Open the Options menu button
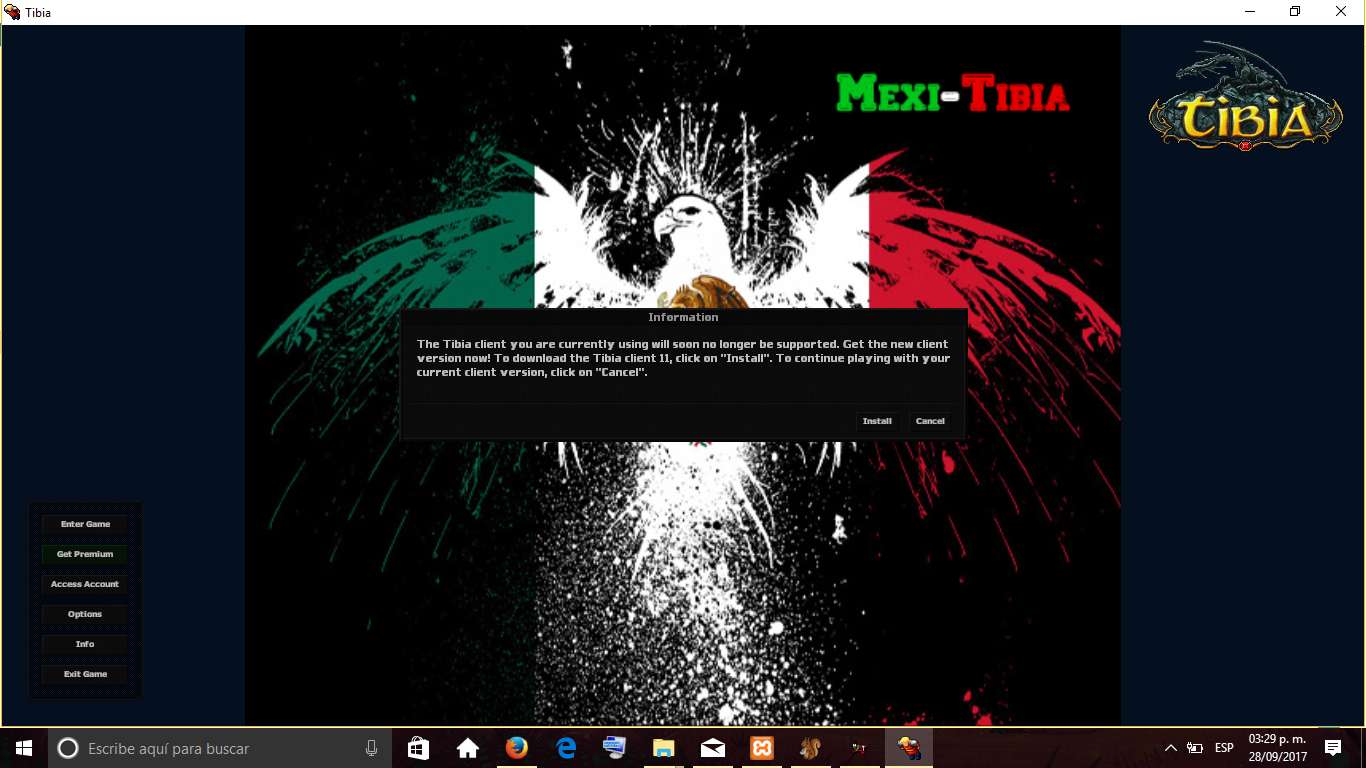This screenshot has height=768, width=1366. pos(85,614)
